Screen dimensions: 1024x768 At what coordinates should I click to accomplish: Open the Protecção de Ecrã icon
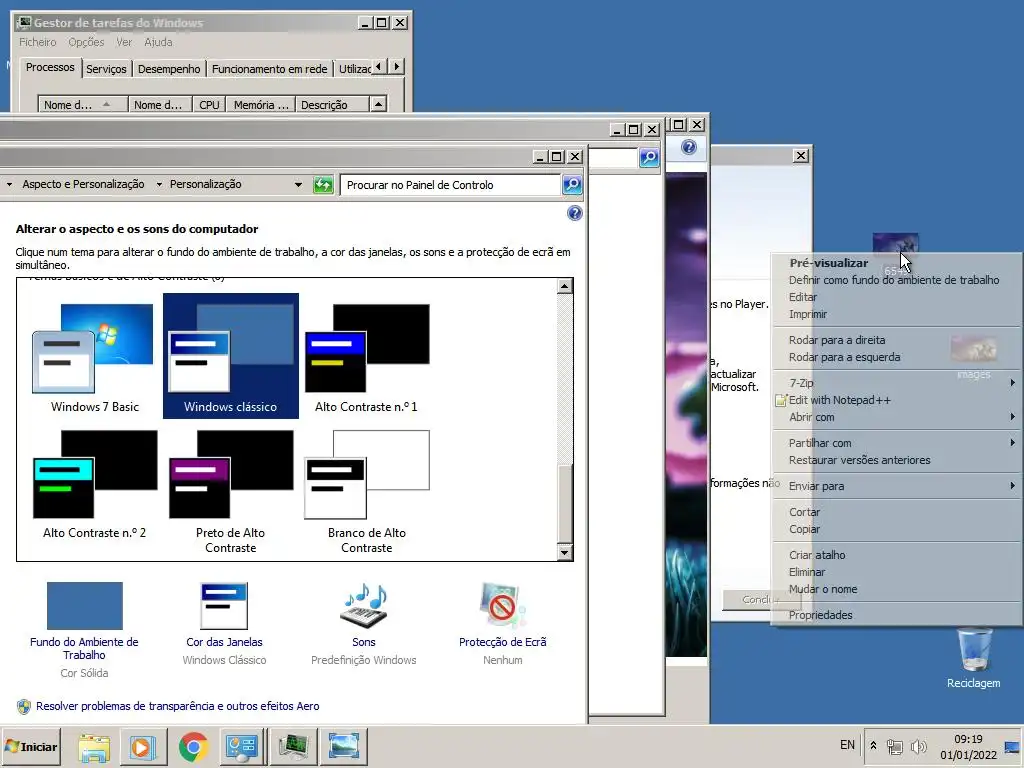[x=502, y=605]
